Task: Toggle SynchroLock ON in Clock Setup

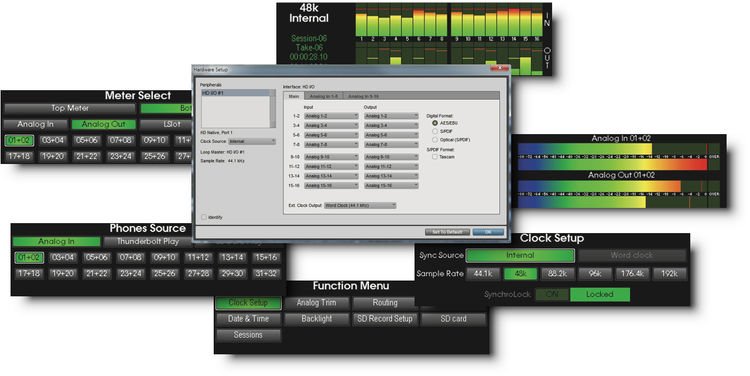Action: pos(551,294)
